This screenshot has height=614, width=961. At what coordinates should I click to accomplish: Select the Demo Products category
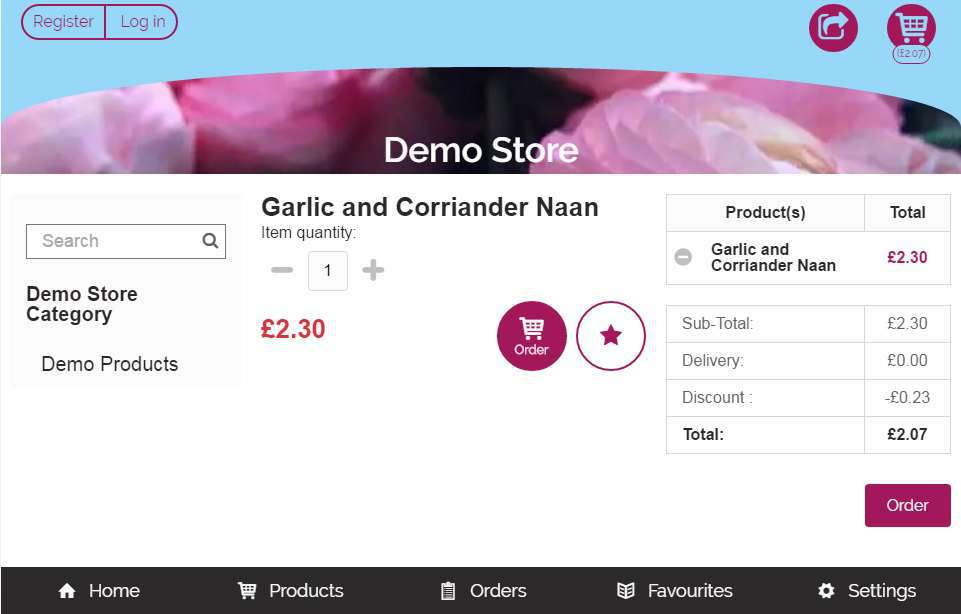point(110,364)
